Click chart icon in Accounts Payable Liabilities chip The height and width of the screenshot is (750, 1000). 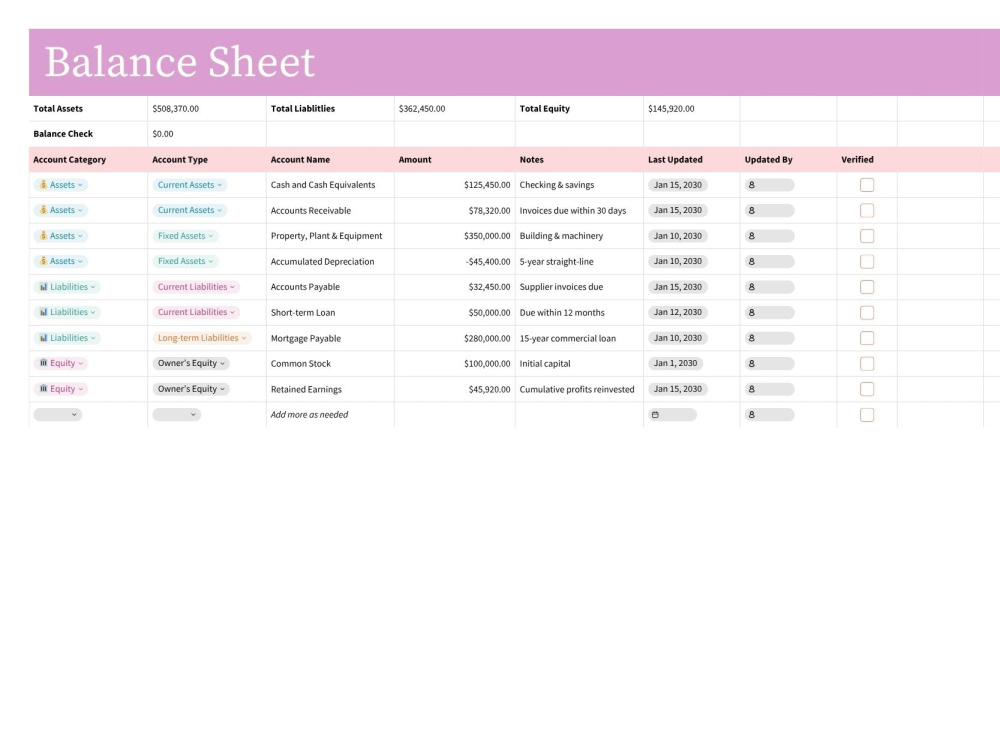(43, 286)
